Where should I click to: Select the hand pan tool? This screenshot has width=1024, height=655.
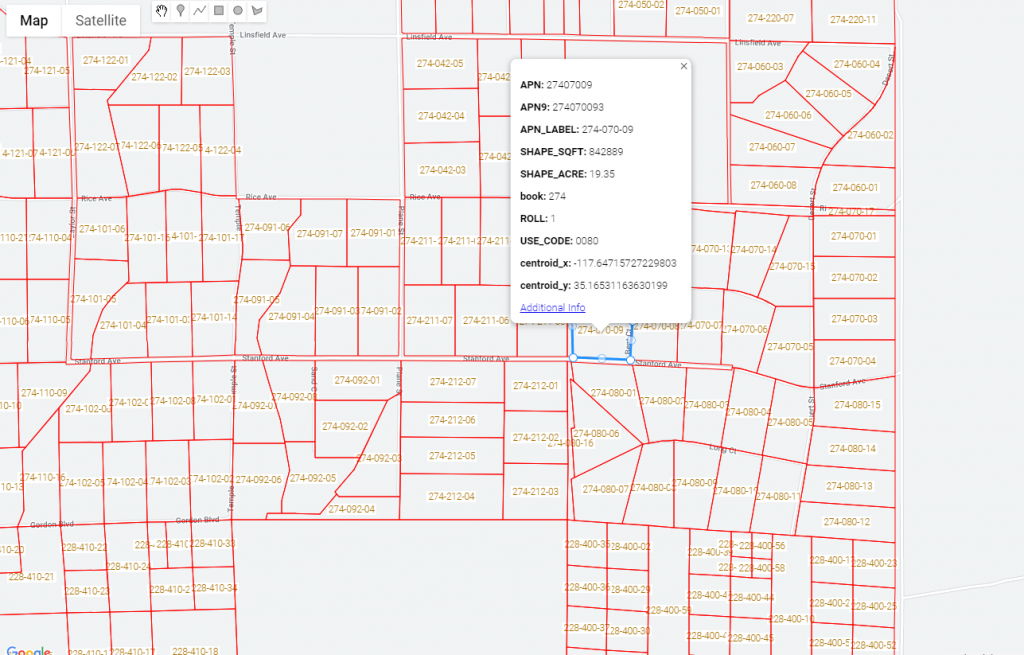coord(162,11)
